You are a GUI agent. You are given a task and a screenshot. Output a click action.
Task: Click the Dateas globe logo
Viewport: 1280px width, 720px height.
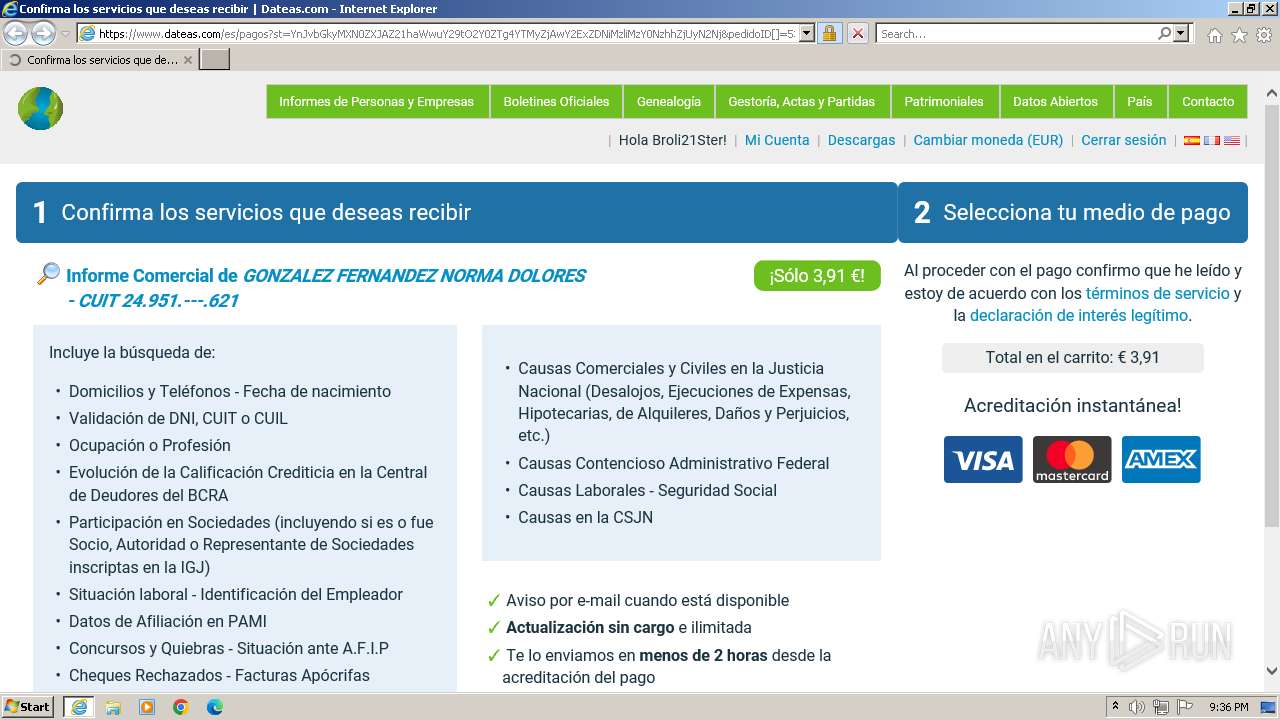tap(40, 108)
